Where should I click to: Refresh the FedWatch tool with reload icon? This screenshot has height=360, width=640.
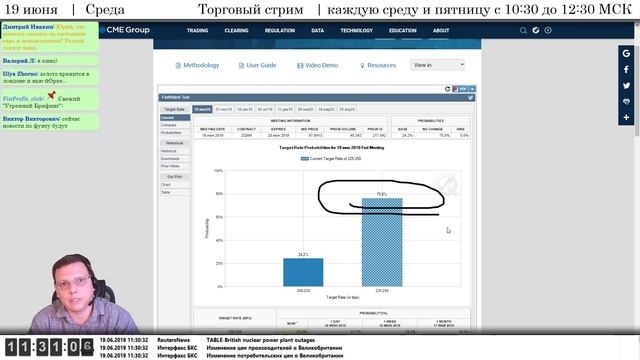tap(447, 89)
